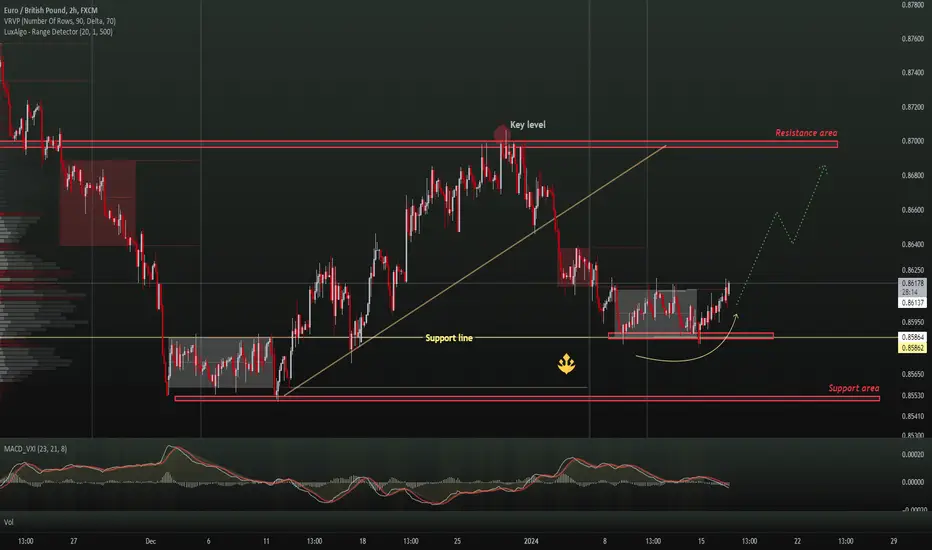The height and width of the screenshot is (550, 932).
Task: Click the current price label 0.86178
Action: 912,284
